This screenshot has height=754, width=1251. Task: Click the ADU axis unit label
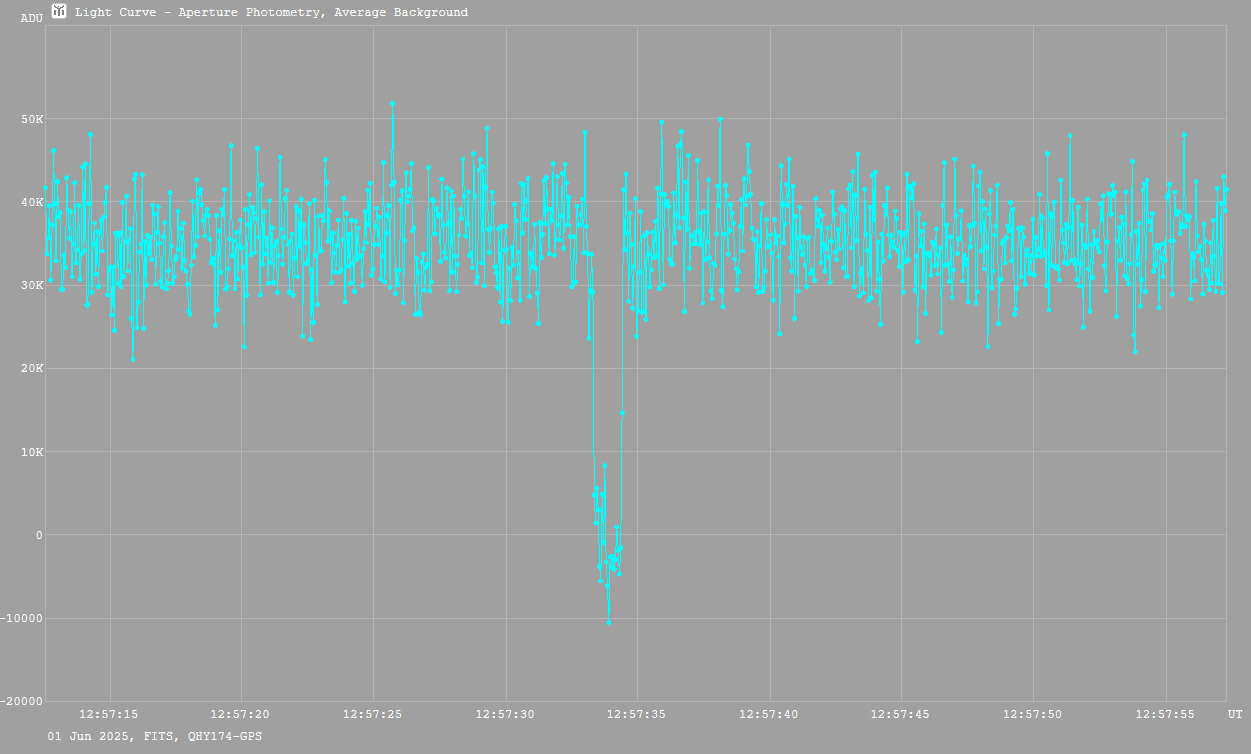click(32, 18)
